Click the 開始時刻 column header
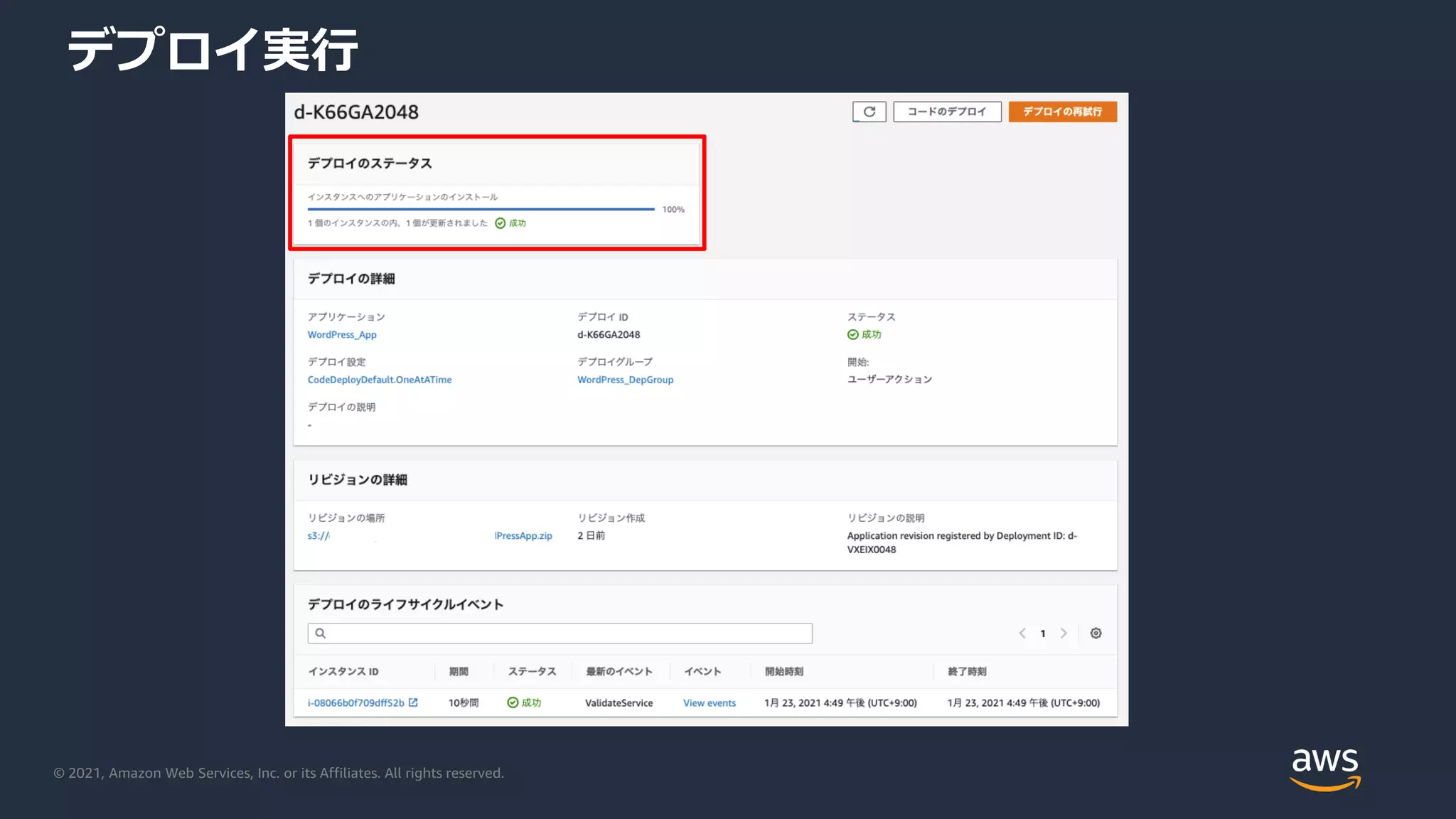 pos(784,672)
